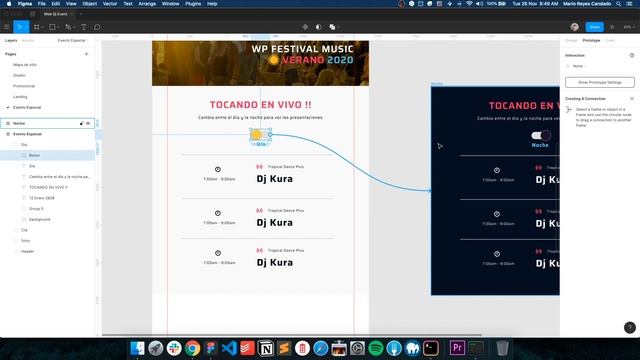Select the Landing page
Screen dimensions: 640x360
20,97
